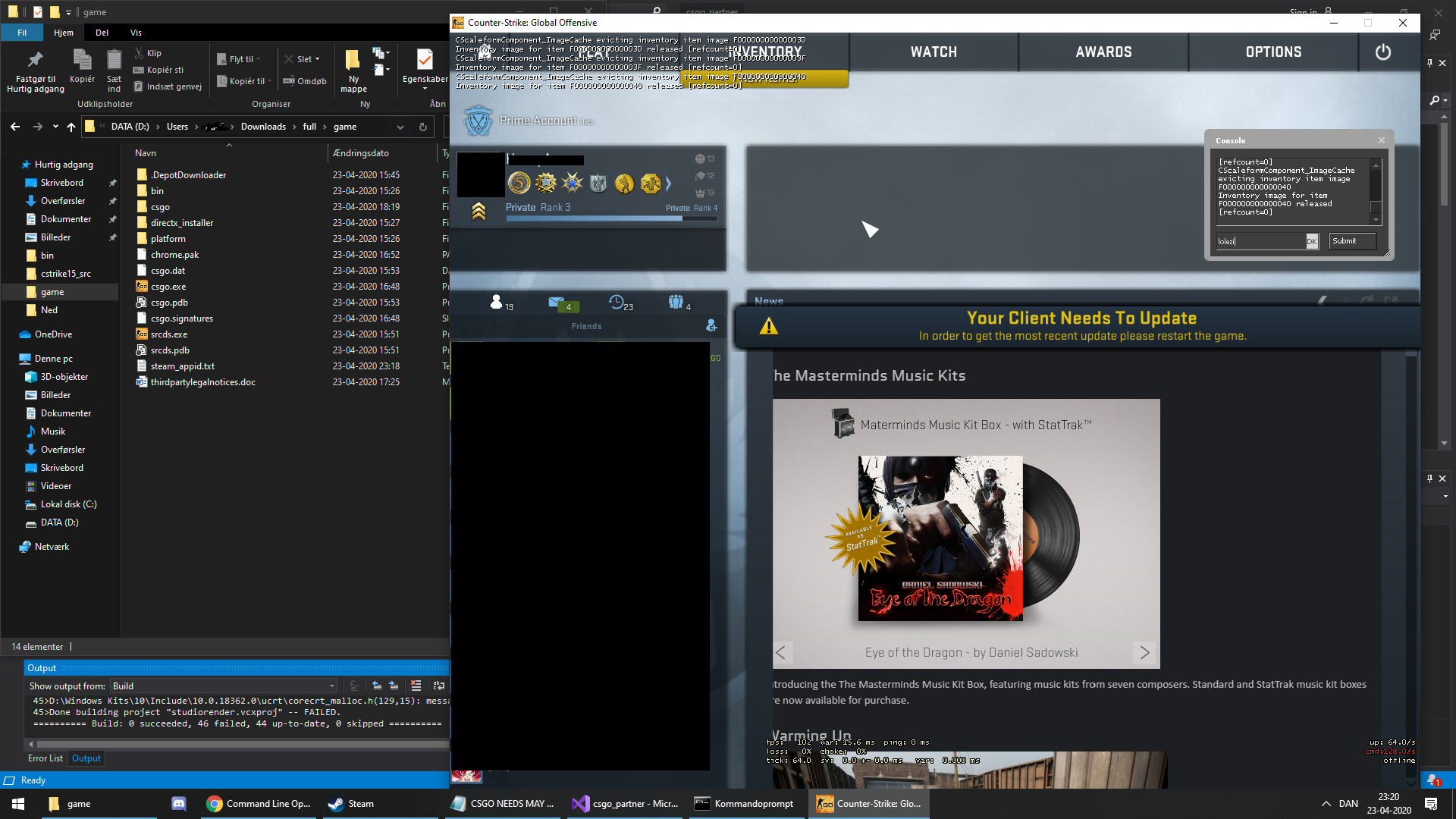Click Kopiér in Explorer ribbon
This screenshot has height=819, width=1456.
tap(82, 67)
